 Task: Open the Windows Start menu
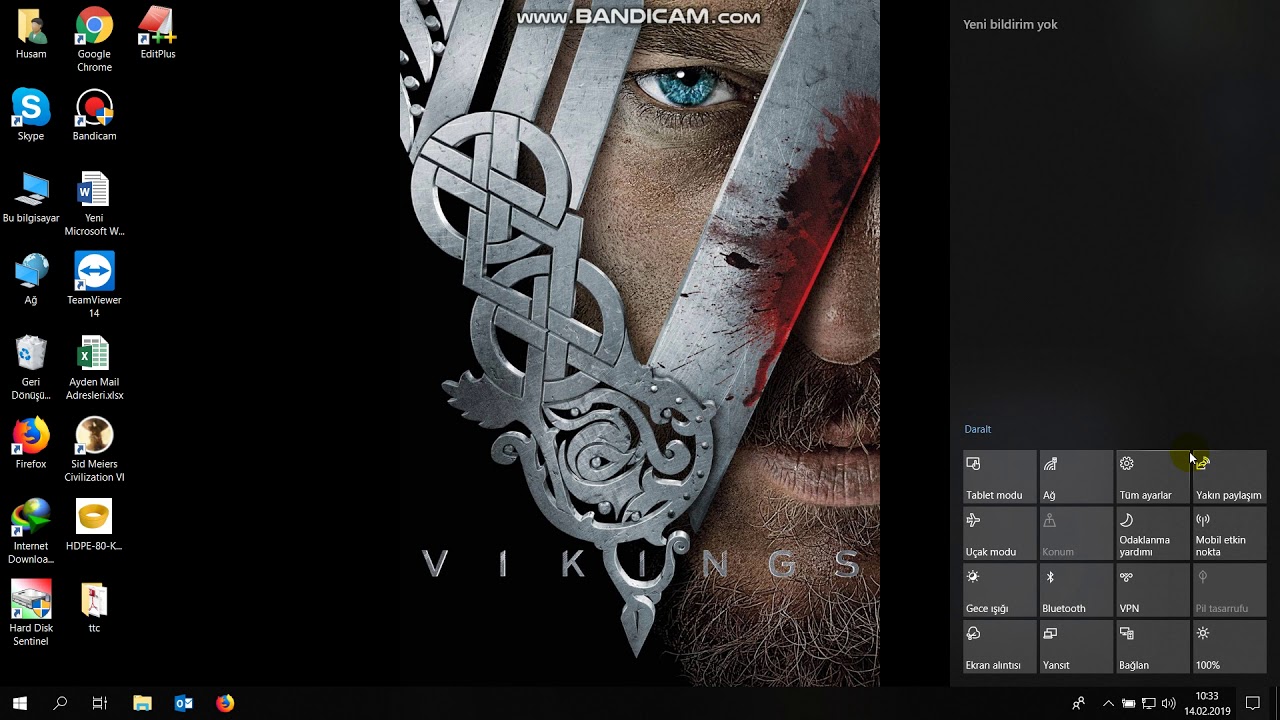20,703
